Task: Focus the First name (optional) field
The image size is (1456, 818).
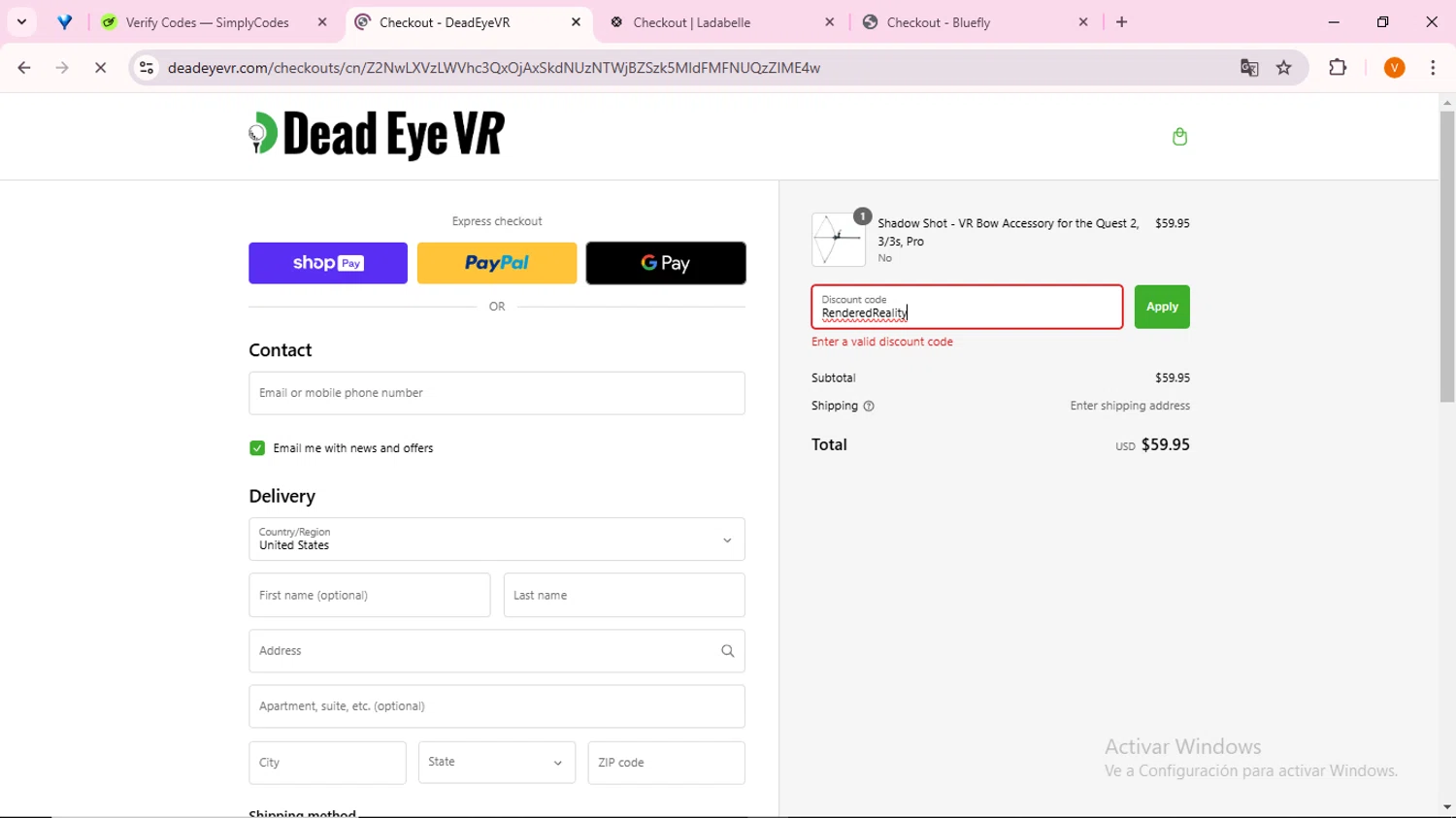Action: pyautogui.click(x=370, y=595)
